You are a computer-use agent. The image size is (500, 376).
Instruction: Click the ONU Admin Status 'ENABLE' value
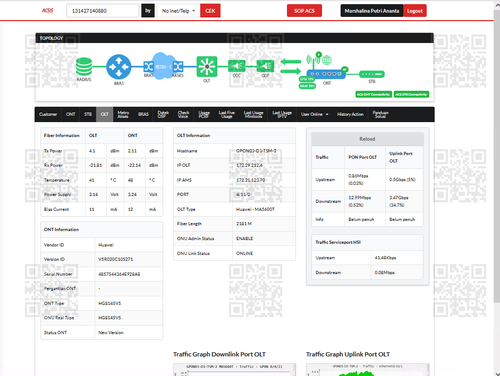point(244,239)
